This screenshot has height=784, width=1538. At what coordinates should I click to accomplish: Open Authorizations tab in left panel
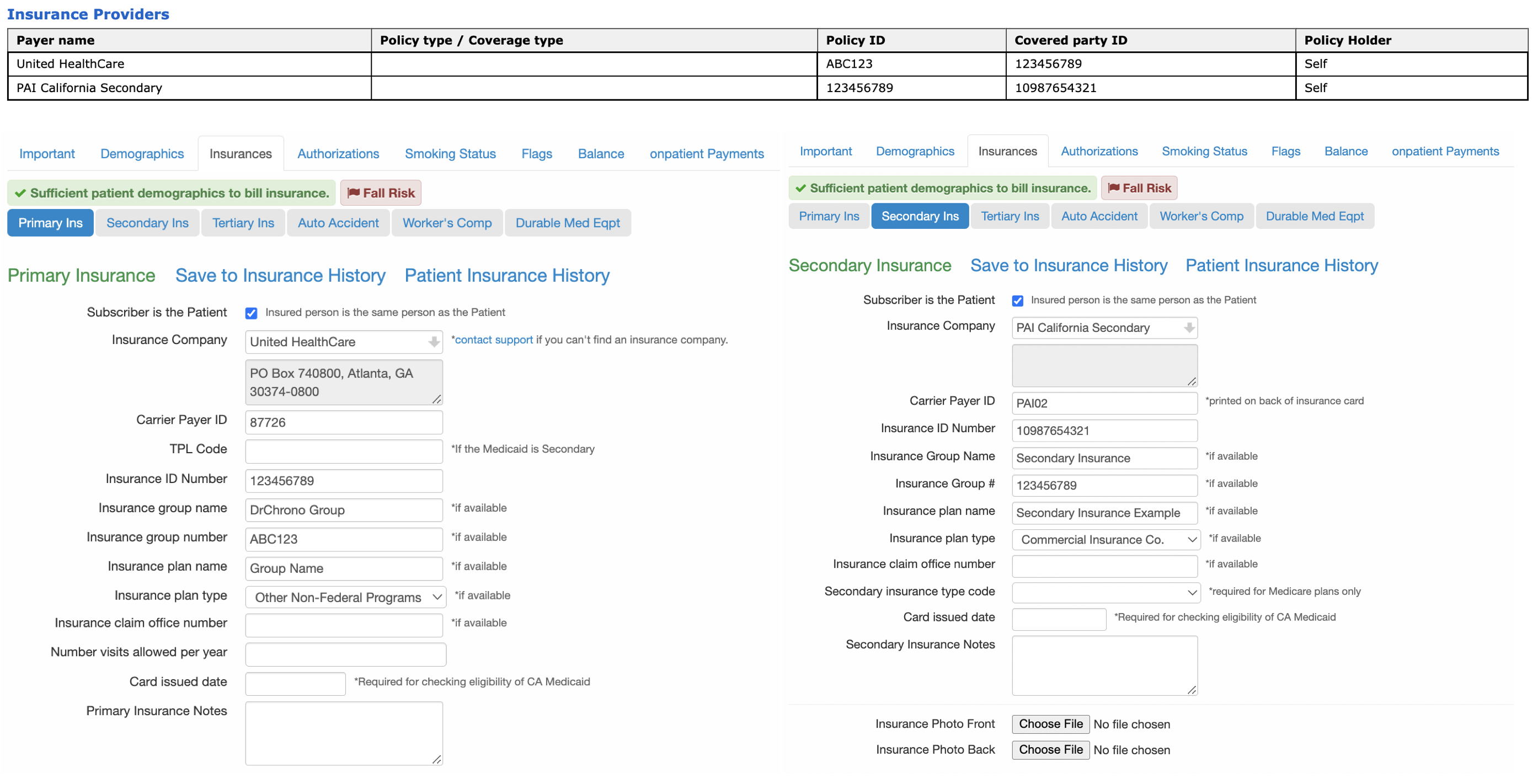(339, 154)
